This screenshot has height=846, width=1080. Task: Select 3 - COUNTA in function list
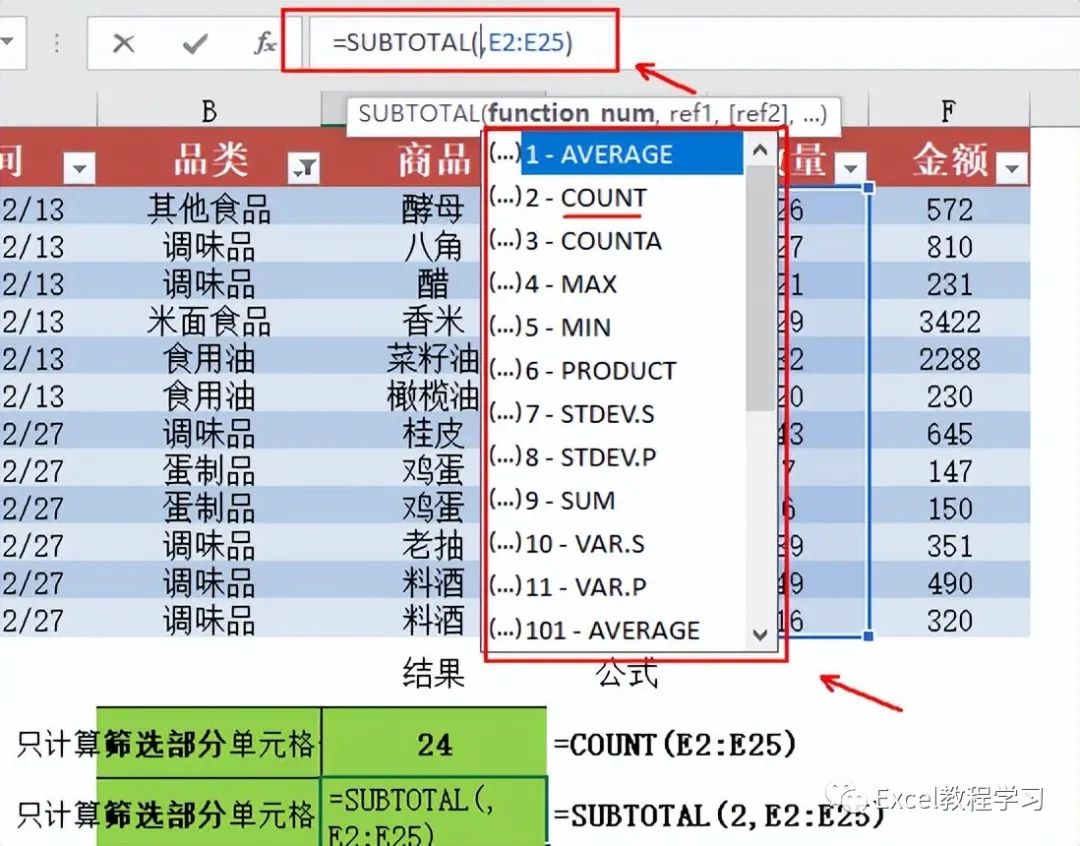tap(616, 241)
